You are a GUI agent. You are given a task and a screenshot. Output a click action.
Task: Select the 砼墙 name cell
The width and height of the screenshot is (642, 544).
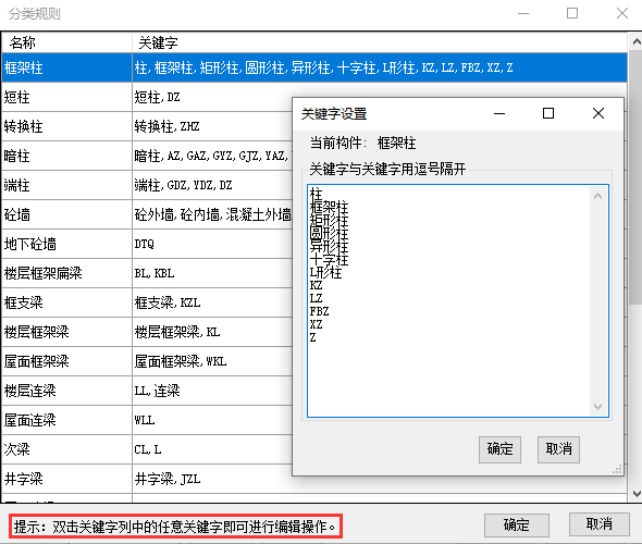click(67, 214)
